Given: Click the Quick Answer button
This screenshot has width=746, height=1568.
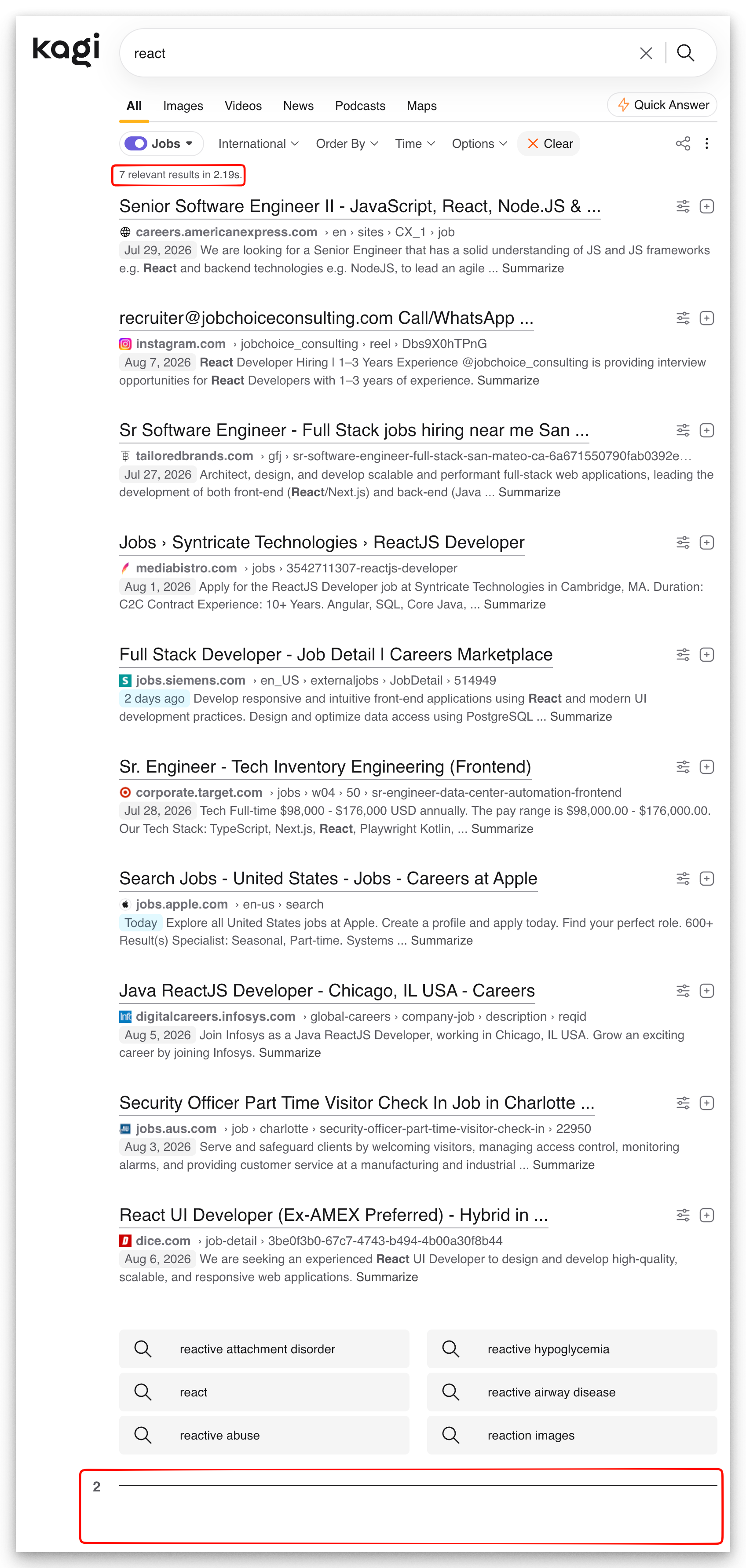Looking at the screenshot, I should pyautogui.click(x=662, y=105).
